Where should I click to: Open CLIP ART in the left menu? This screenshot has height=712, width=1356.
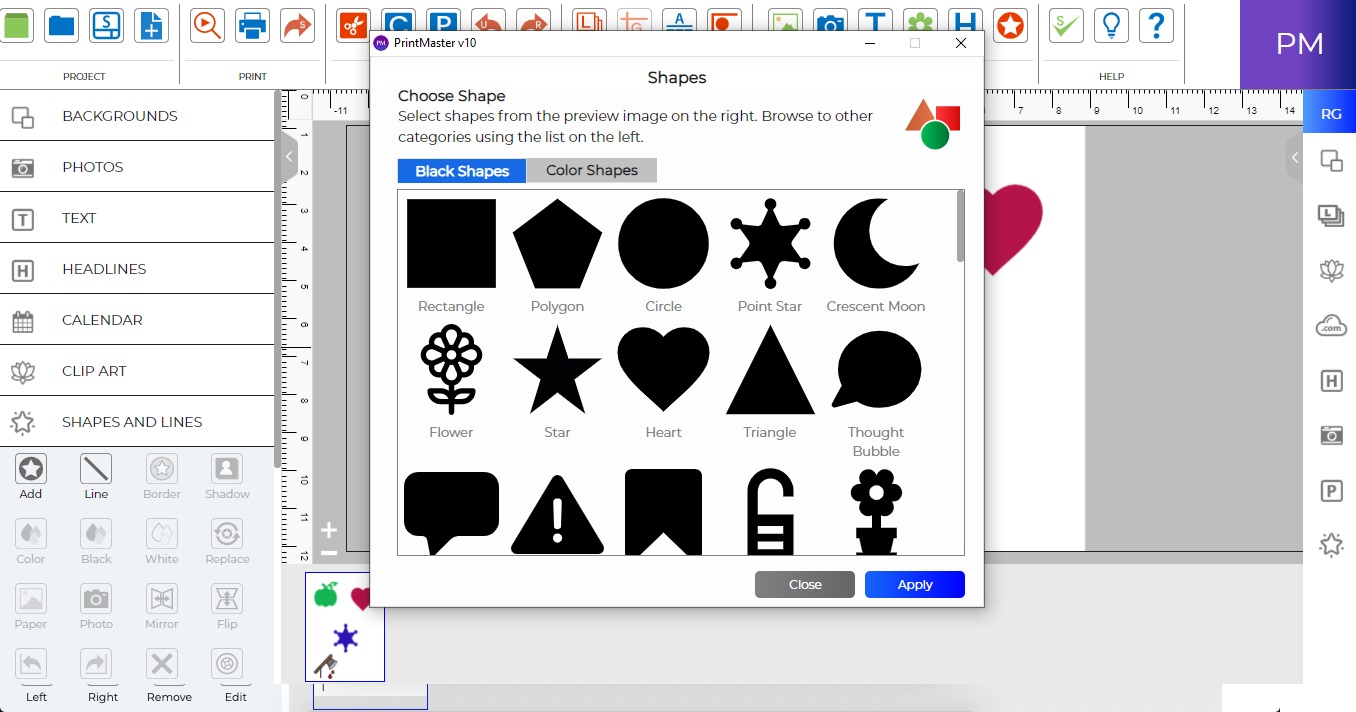pos(137,371)
